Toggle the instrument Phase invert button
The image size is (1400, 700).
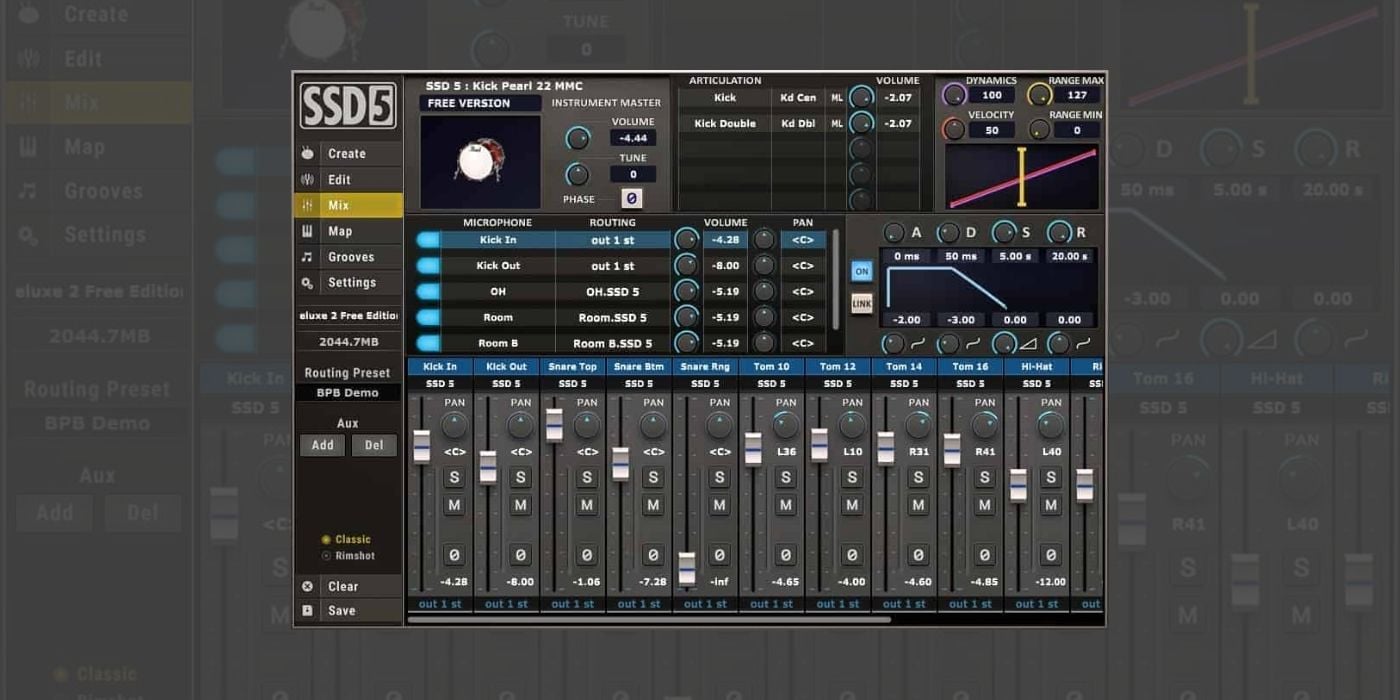631,199
